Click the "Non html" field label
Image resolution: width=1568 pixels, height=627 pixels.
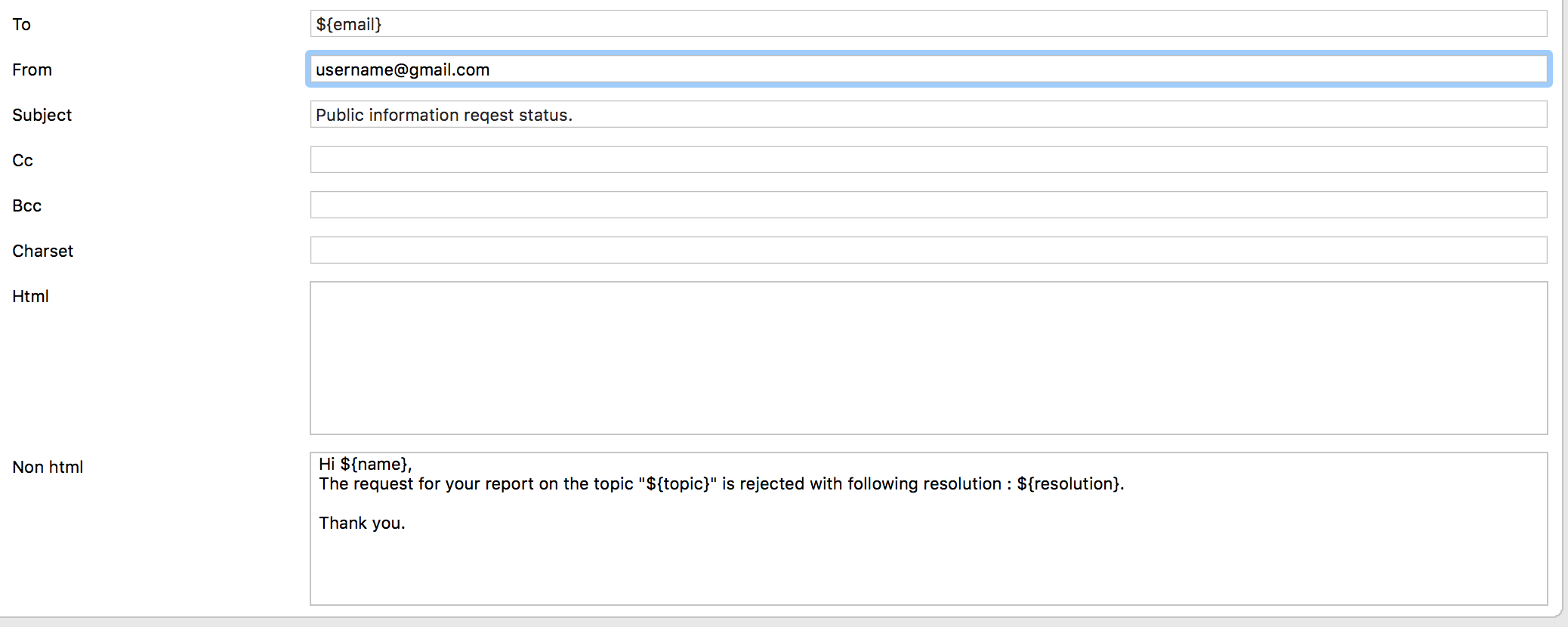pos(48,467)
